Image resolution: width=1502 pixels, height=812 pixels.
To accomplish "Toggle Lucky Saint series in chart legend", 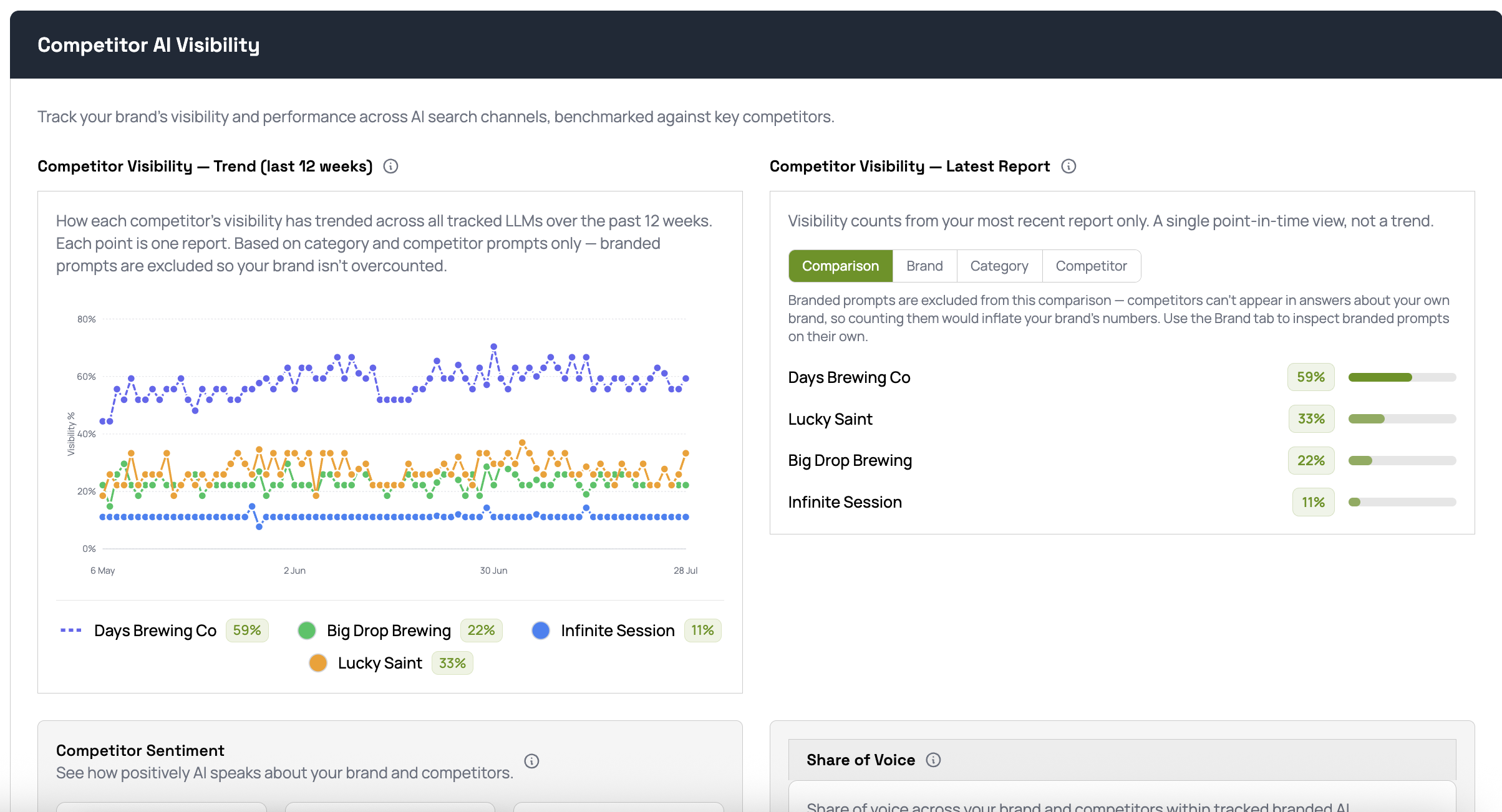I will 391,663.
